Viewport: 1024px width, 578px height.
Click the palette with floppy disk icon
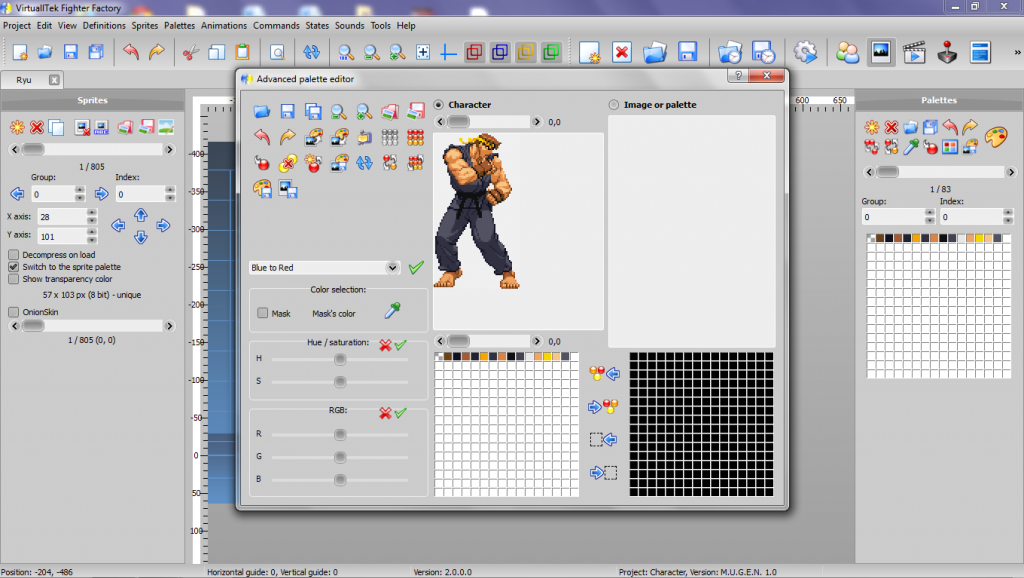[262, 189]
